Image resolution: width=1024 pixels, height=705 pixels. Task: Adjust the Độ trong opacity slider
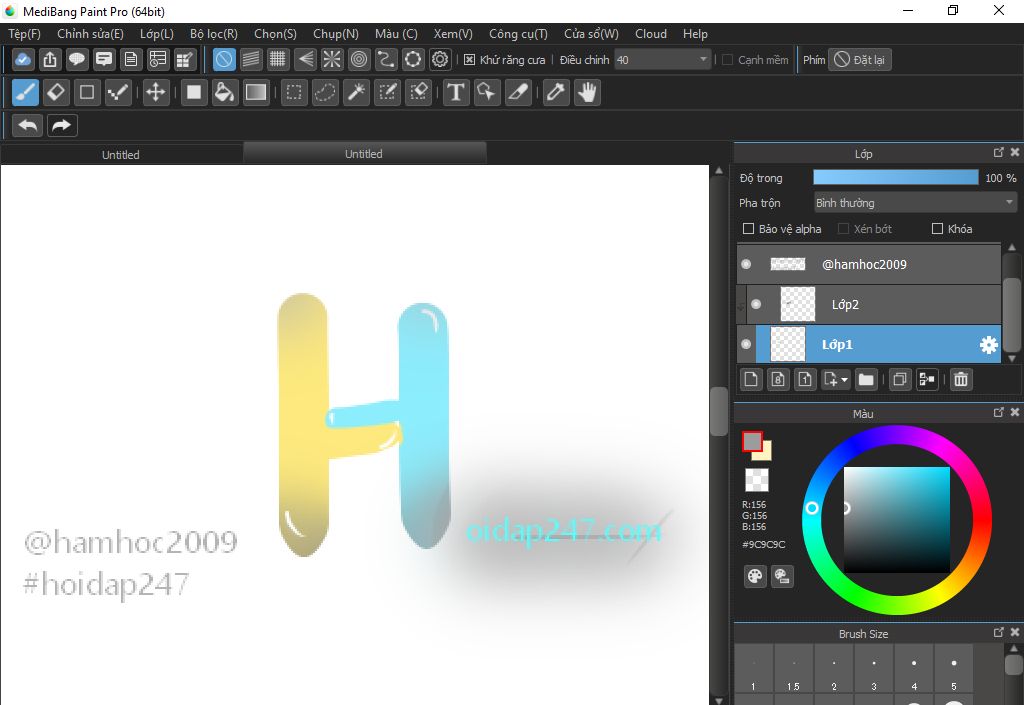pos(895,178)
